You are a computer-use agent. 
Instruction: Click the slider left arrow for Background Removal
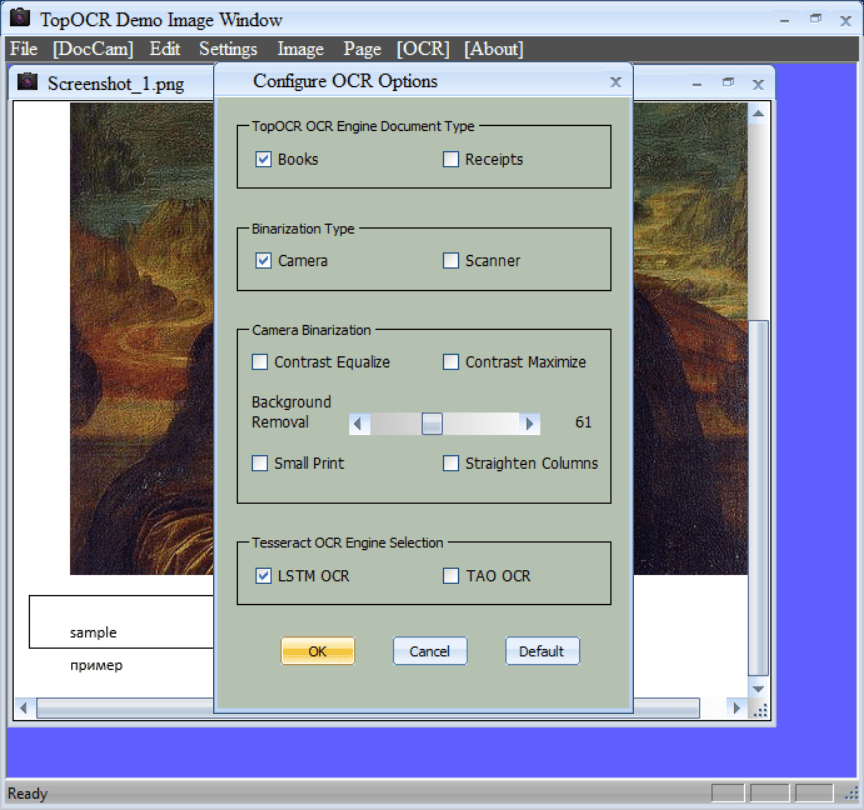pyautogui.click(x=359, y=424)
